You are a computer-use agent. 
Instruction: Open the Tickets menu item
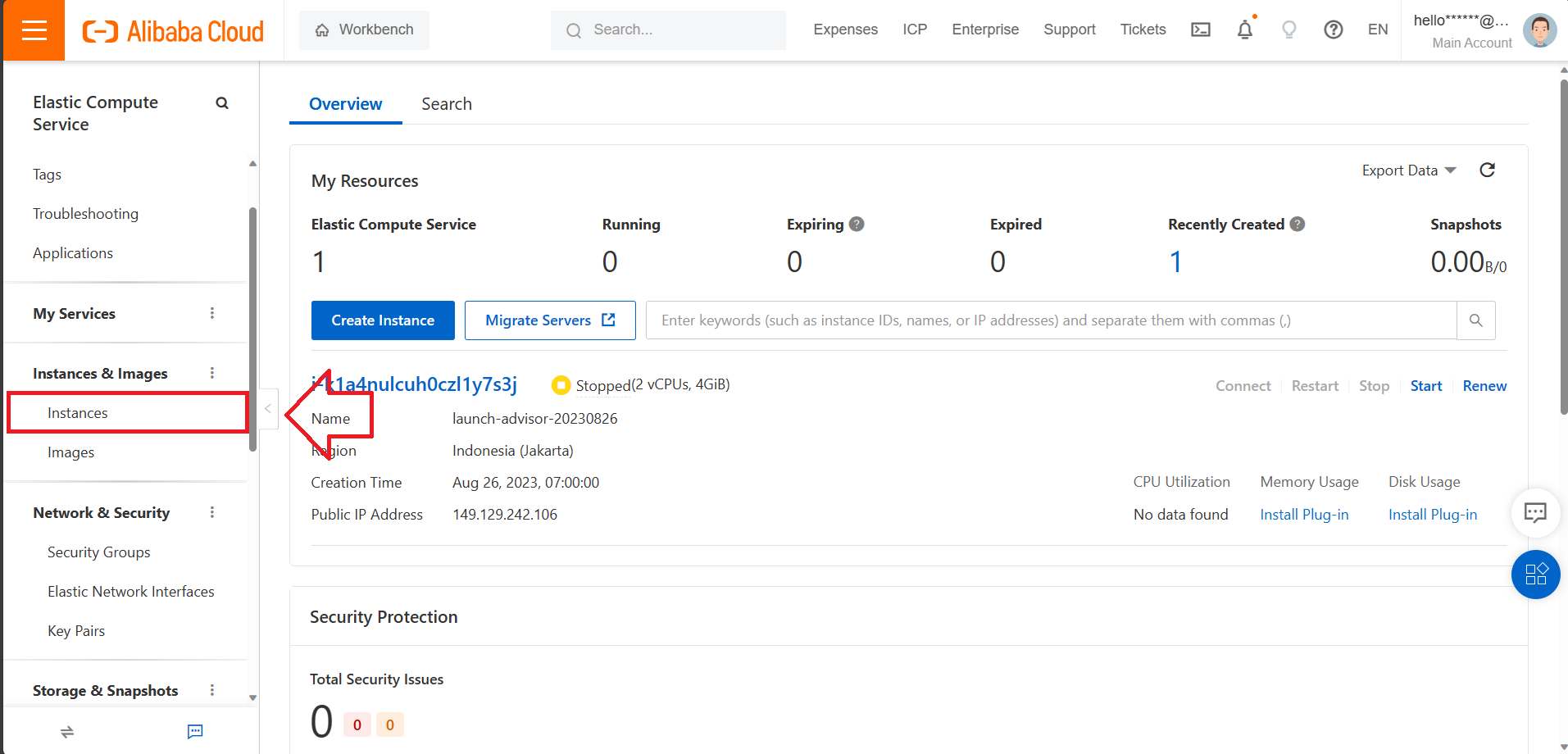[x=1143, y=30]
